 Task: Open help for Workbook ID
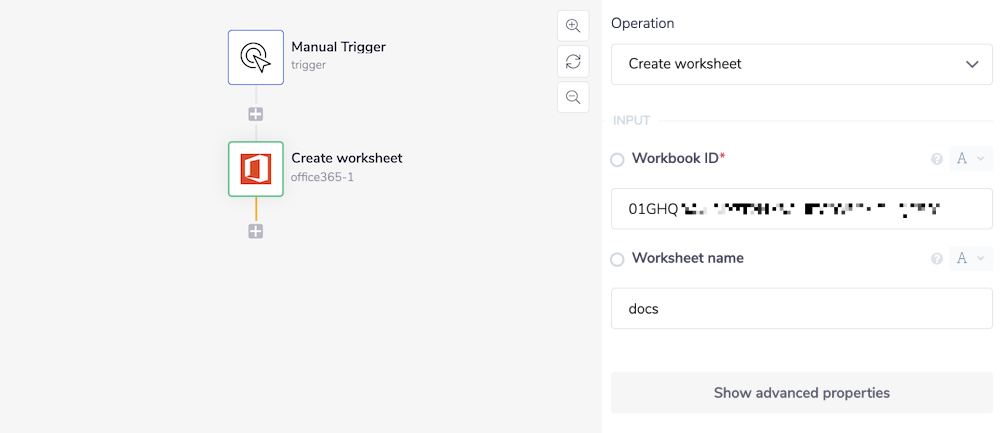(937, 159)
